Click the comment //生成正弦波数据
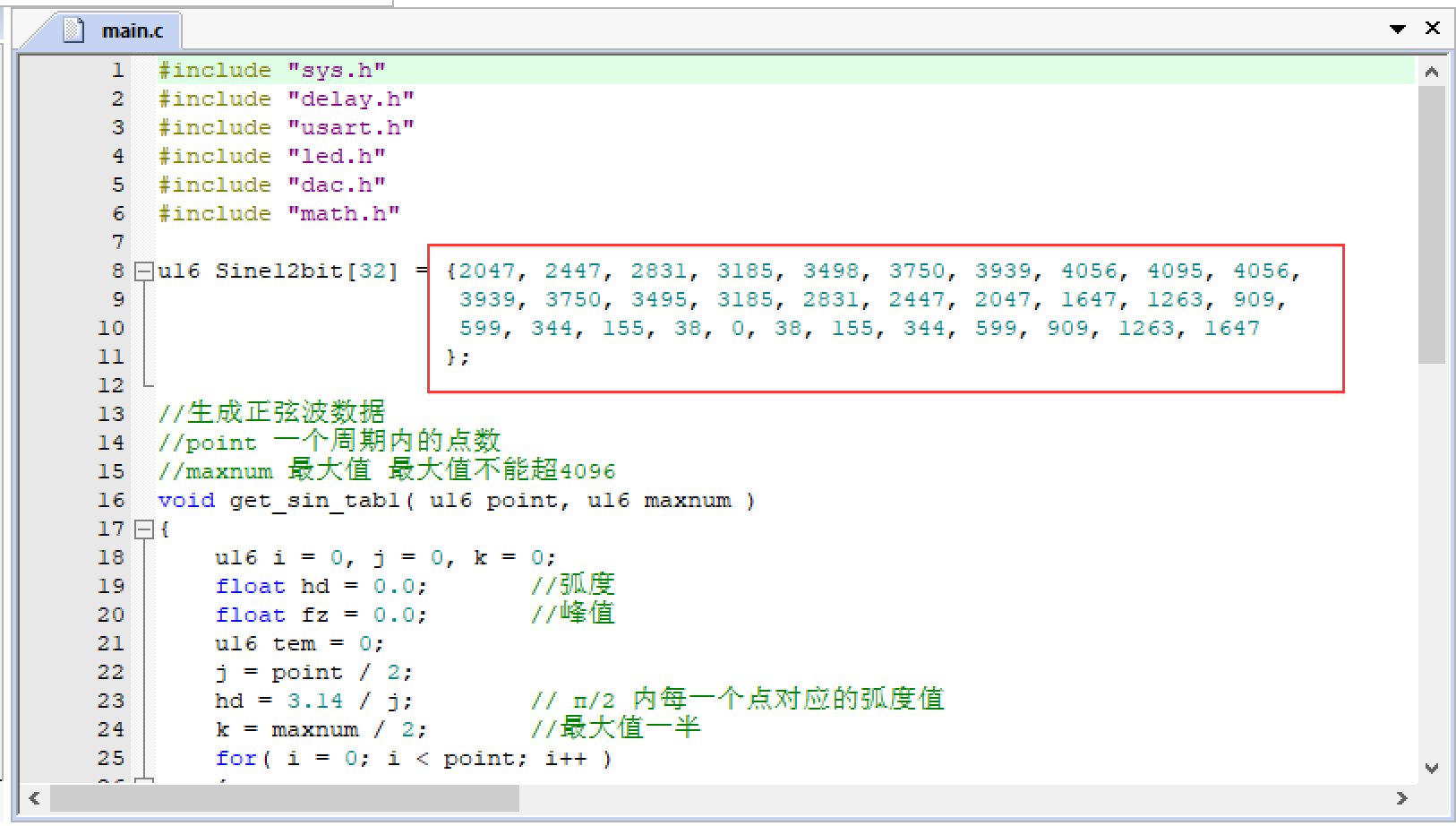1456x826 pixels. click(x=271, y=413)
